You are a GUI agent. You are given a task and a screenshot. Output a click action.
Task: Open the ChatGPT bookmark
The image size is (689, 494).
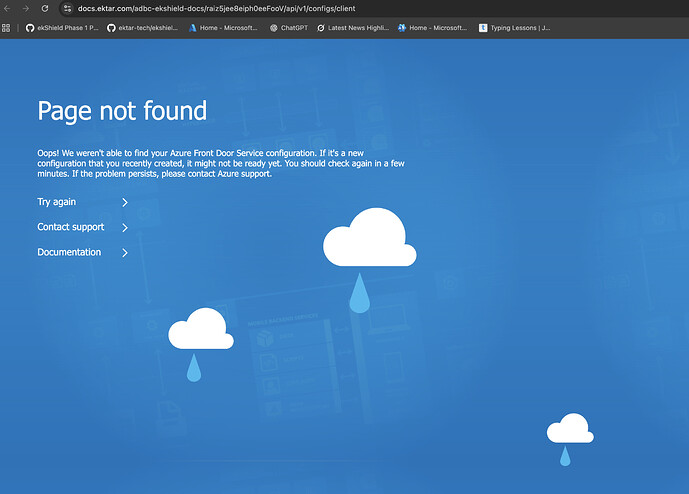(289, 28)
